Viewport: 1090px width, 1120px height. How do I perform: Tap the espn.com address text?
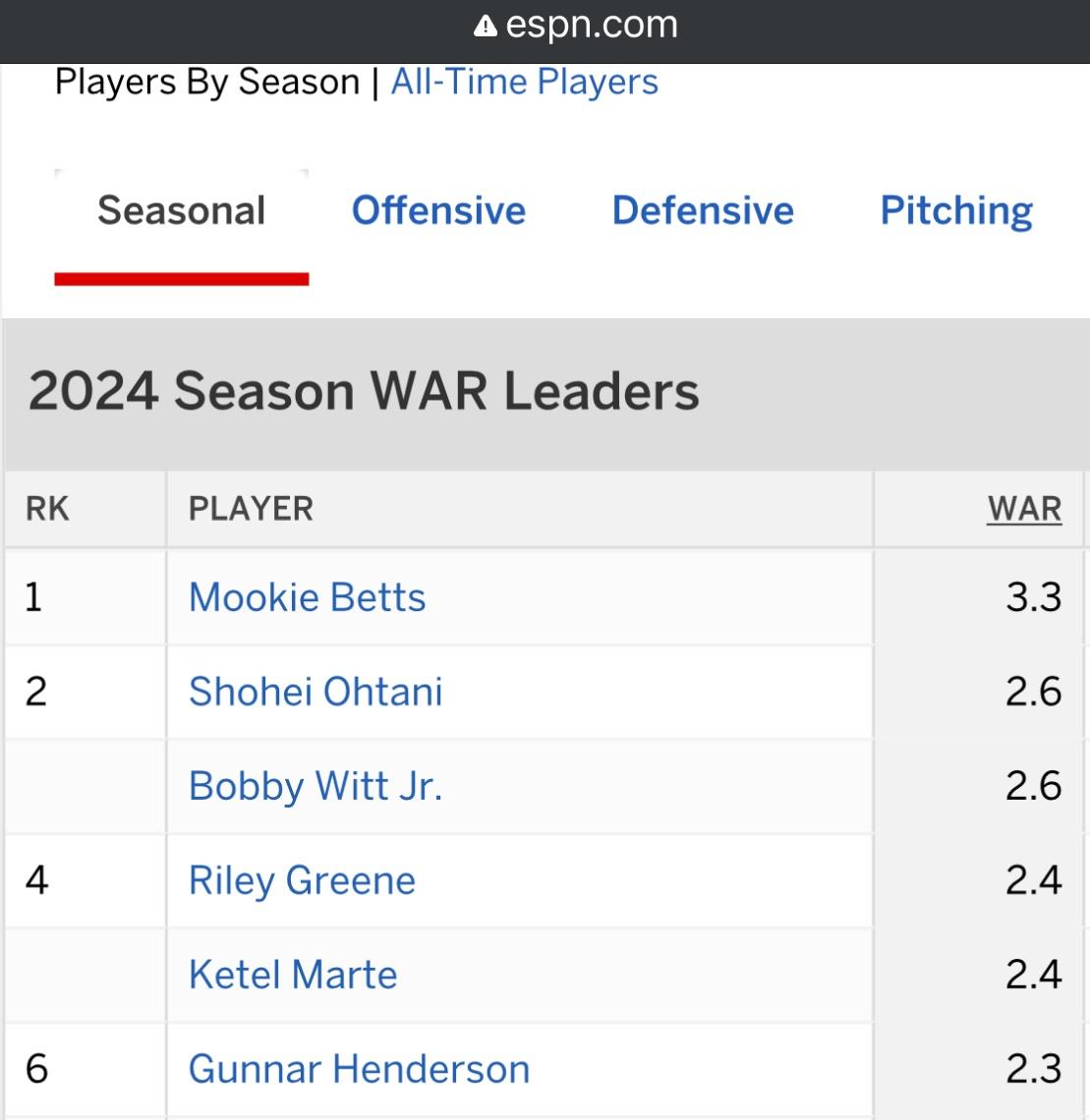coord(591,25)
